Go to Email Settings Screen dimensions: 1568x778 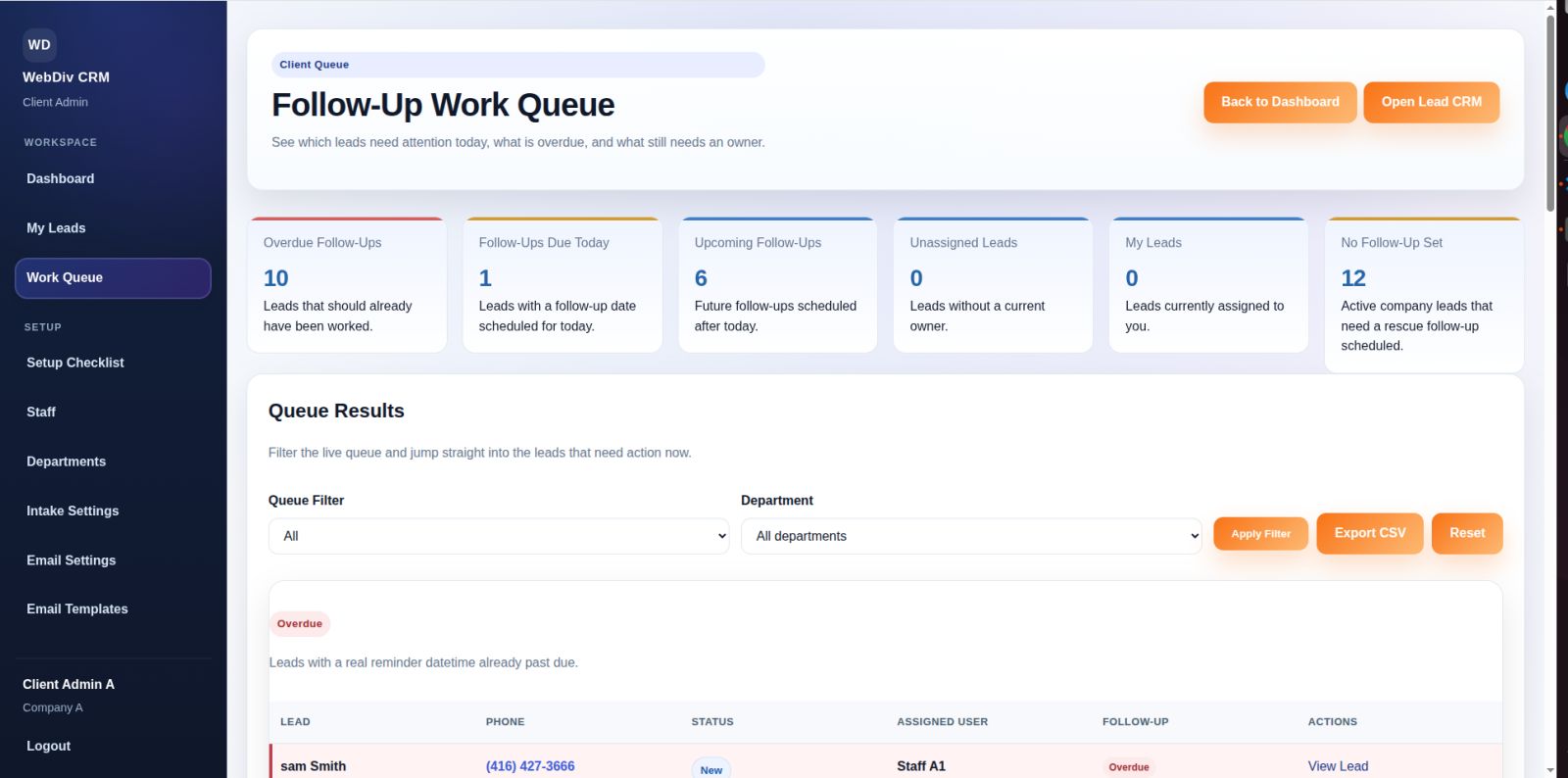click(71, 560)
